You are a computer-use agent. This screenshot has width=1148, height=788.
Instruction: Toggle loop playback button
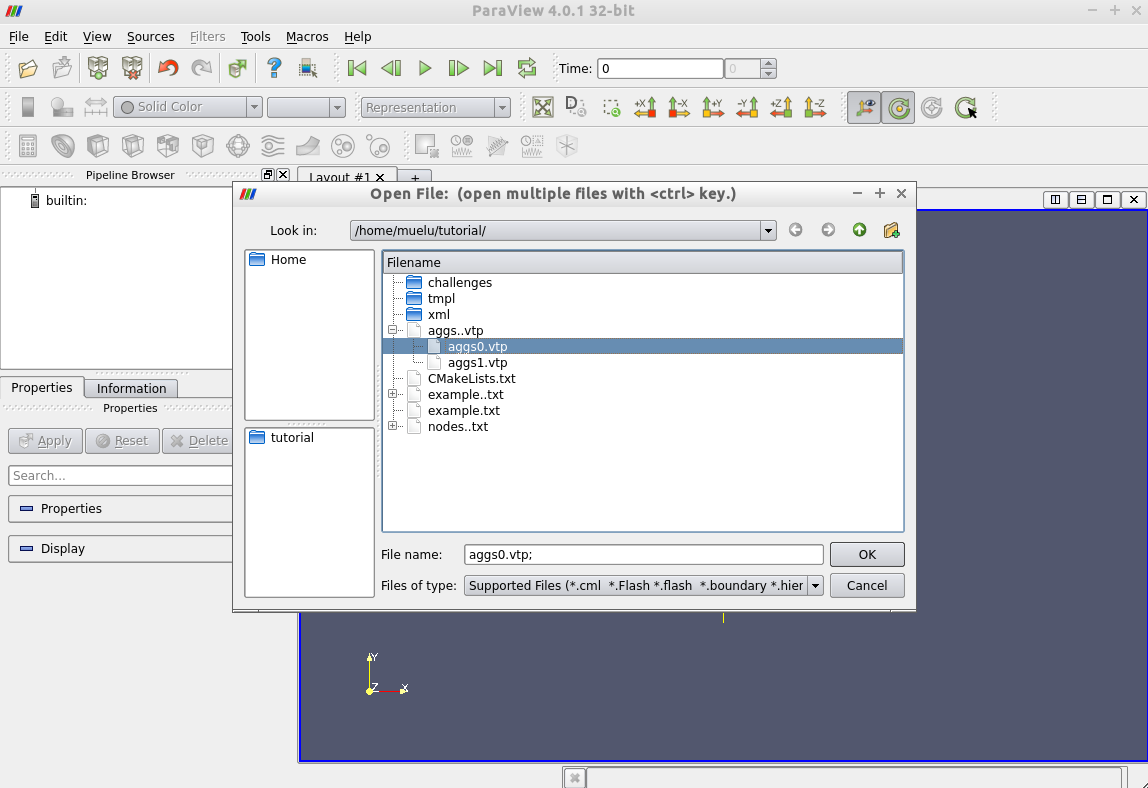526,68
